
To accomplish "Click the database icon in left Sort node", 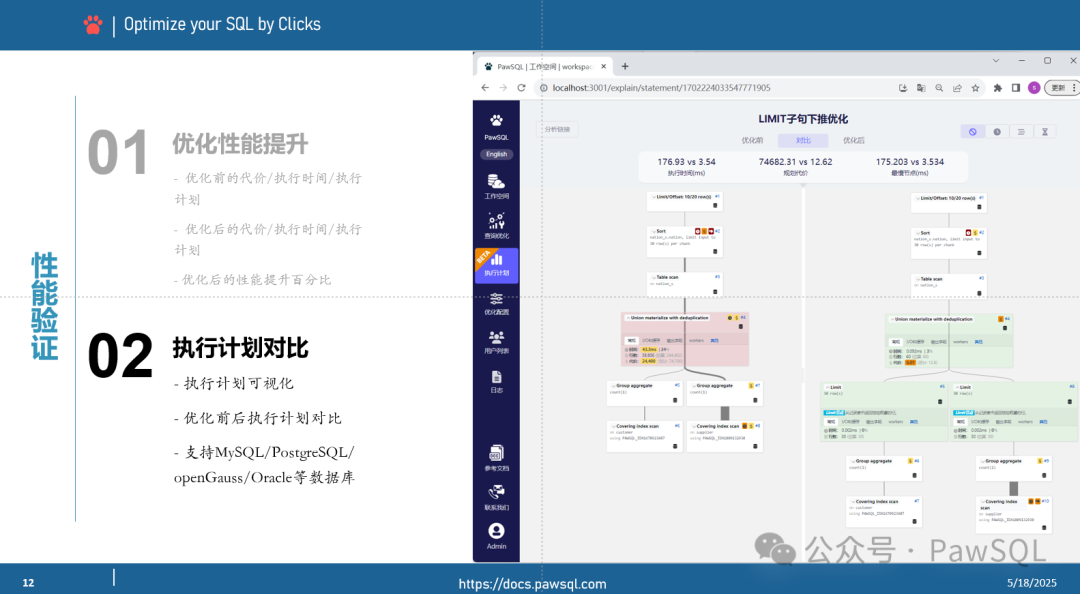I will 715,252.
